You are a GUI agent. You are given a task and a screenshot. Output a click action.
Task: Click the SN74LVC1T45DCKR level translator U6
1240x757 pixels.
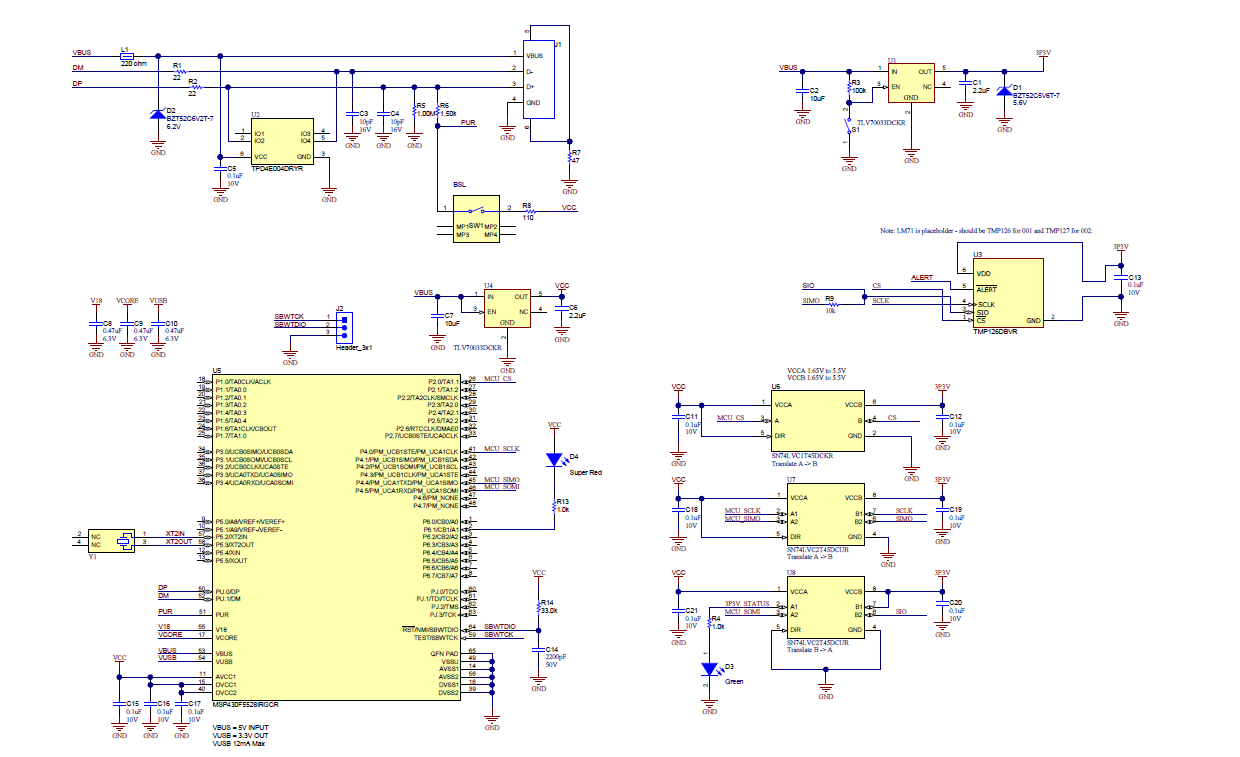[817, 420]
